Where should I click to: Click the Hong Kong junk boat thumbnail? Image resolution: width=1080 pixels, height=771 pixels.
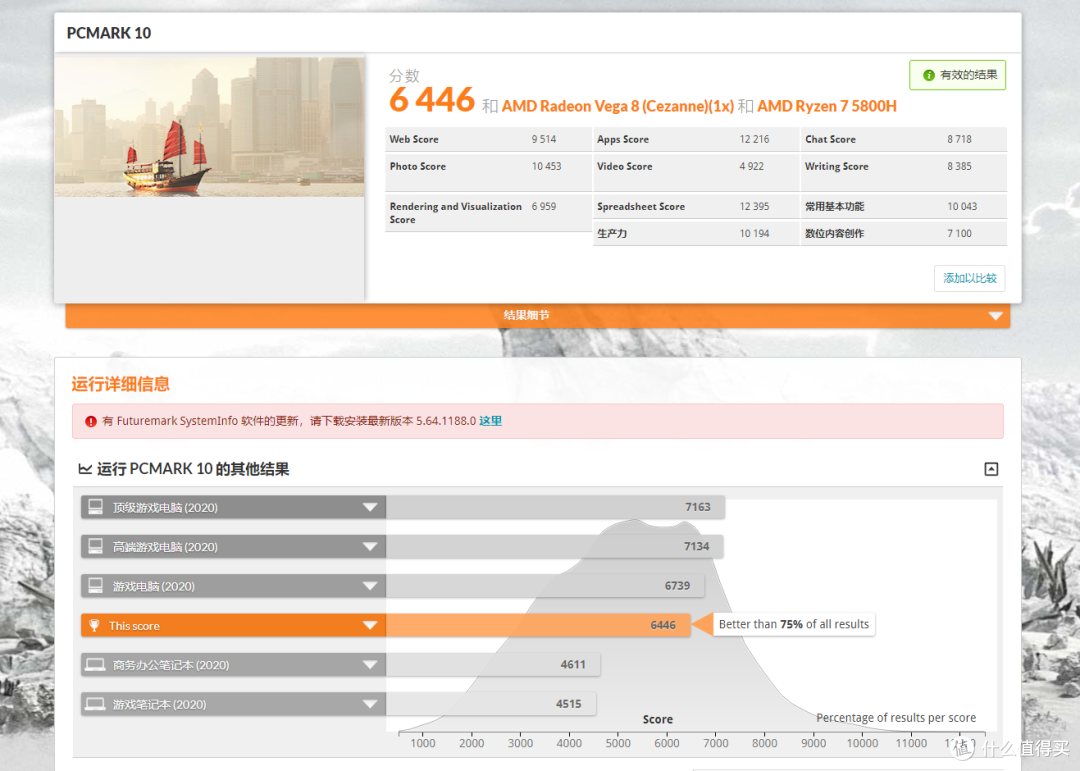209,127
